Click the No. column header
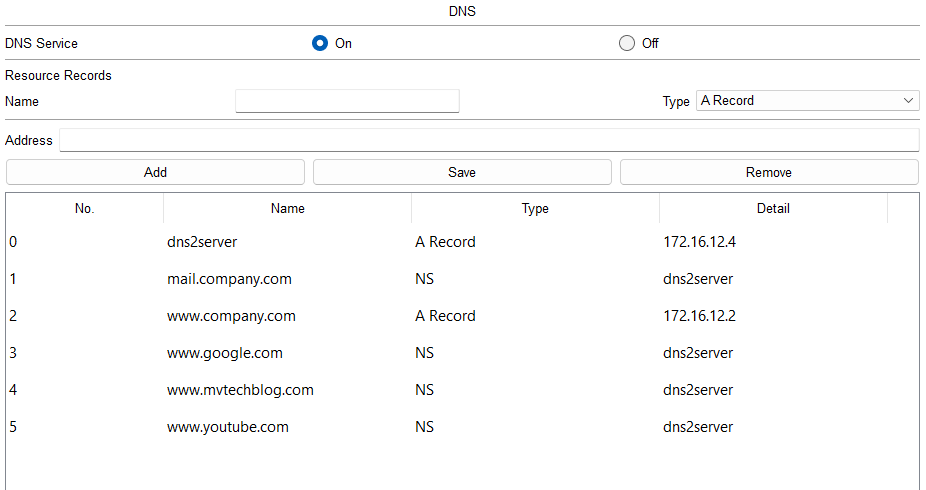Image resolution: width=926 pixels, height=490 pixels. [x=84, y=208]
